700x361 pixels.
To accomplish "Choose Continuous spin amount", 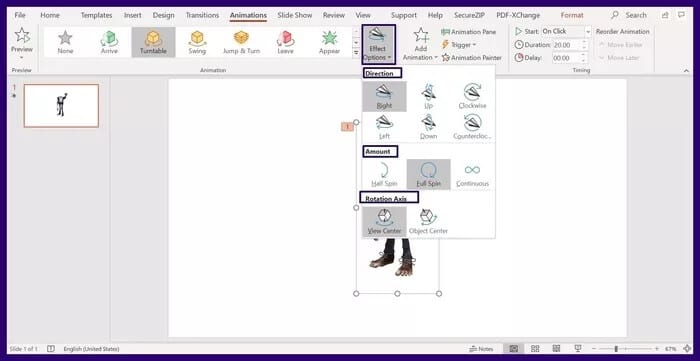I will pos(472,174).
